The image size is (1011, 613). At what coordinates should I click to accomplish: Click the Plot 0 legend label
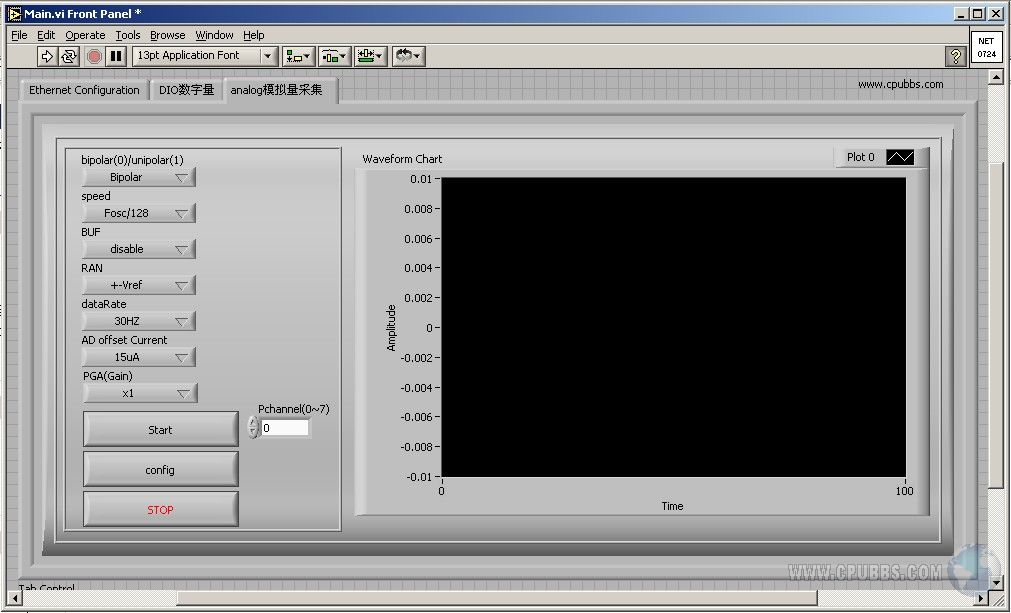pyautogui.click(x=860, y=157)
